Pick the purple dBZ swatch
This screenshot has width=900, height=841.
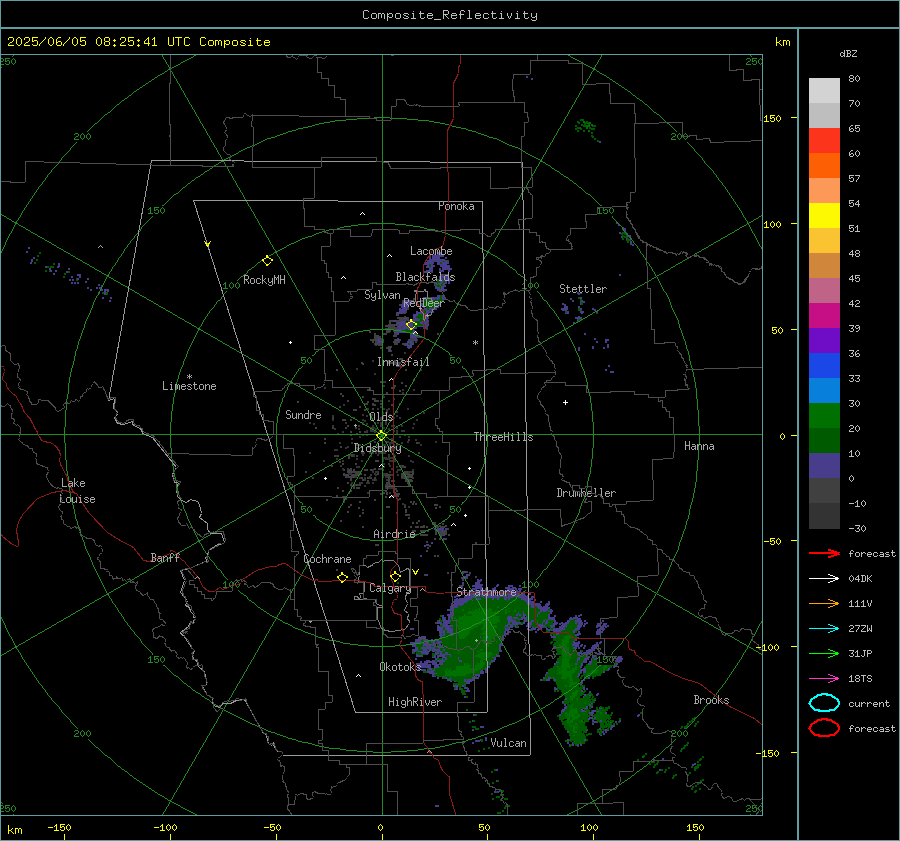click(x=824, y=340)
